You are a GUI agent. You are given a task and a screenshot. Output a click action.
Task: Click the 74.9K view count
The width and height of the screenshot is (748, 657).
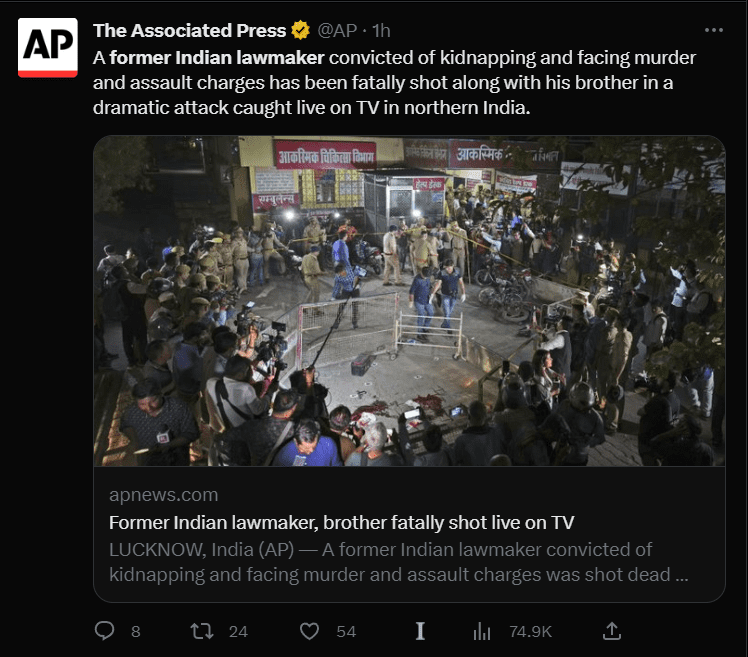(530, 631)
